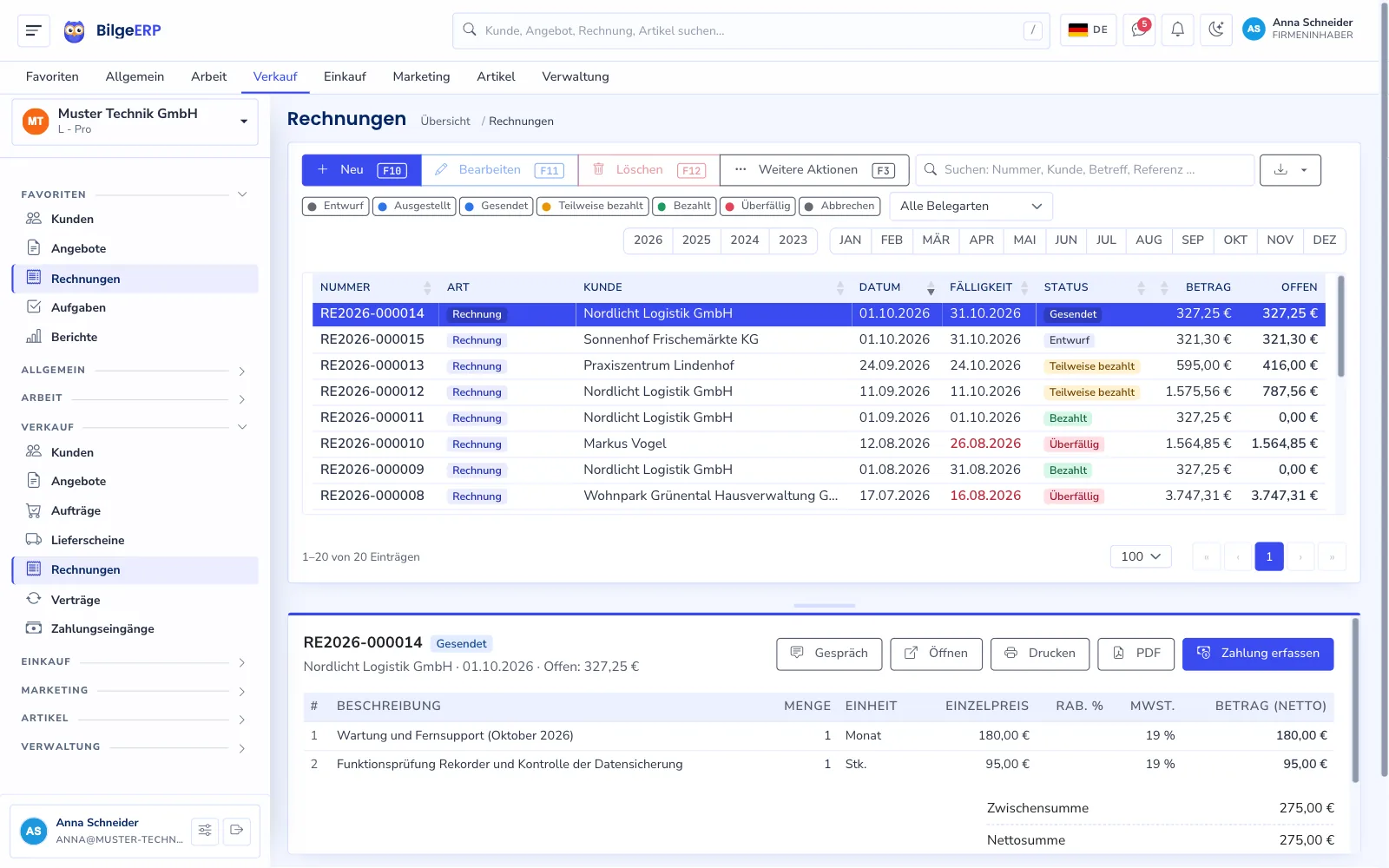Image resolution: width=1389 pixels, height=868 pixels.
Task: Click the Zahlung erfassen button
Action: click(1258, 654)
